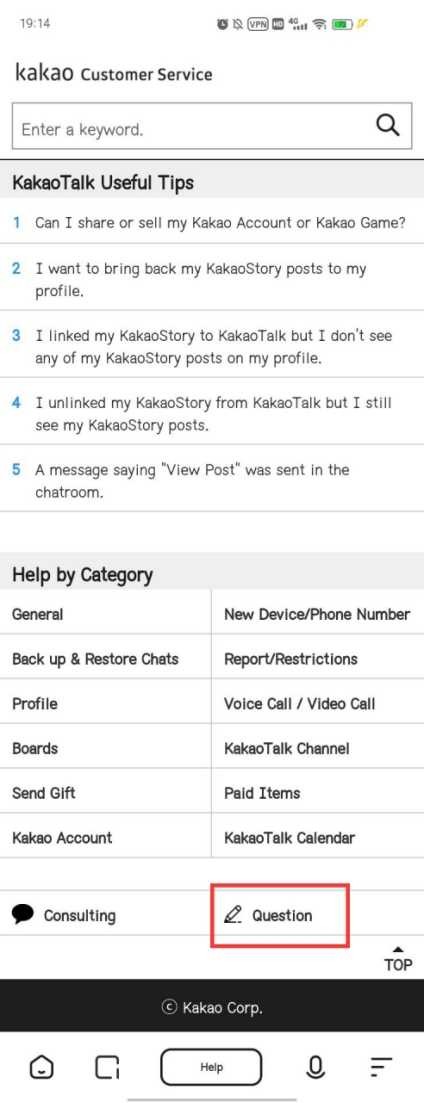Click the keyword search input field

190,127
